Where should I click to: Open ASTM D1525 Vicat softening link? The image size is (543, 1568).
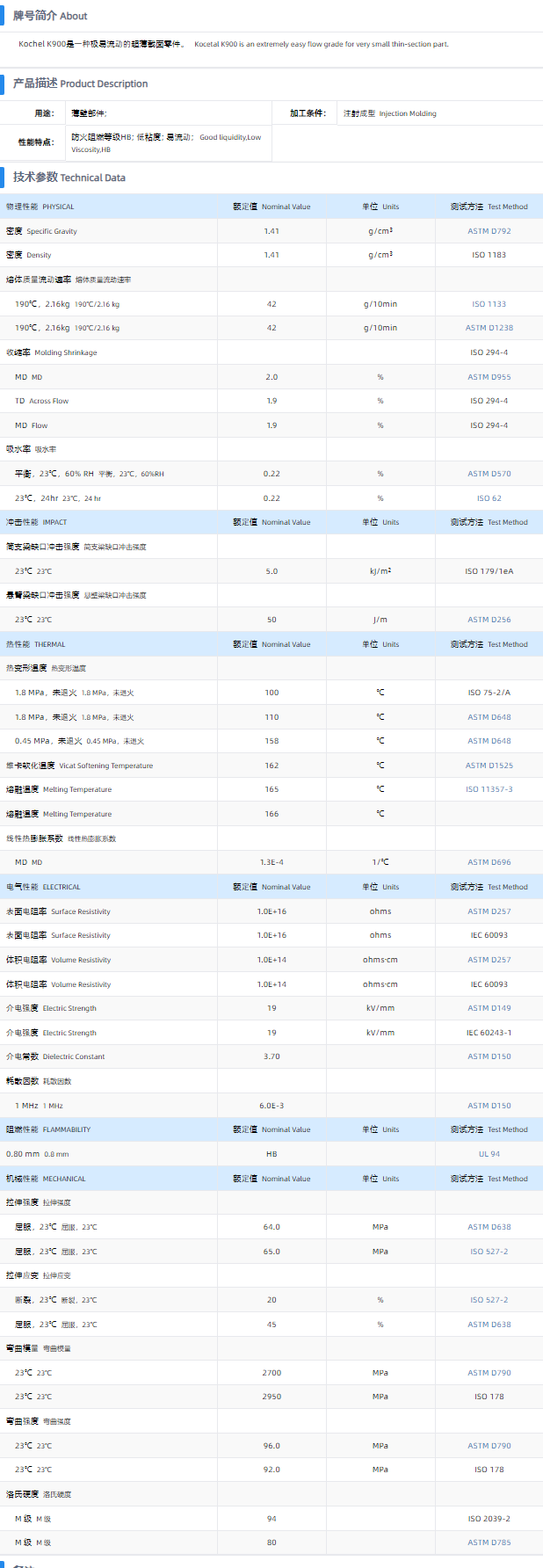click(489, 766)
